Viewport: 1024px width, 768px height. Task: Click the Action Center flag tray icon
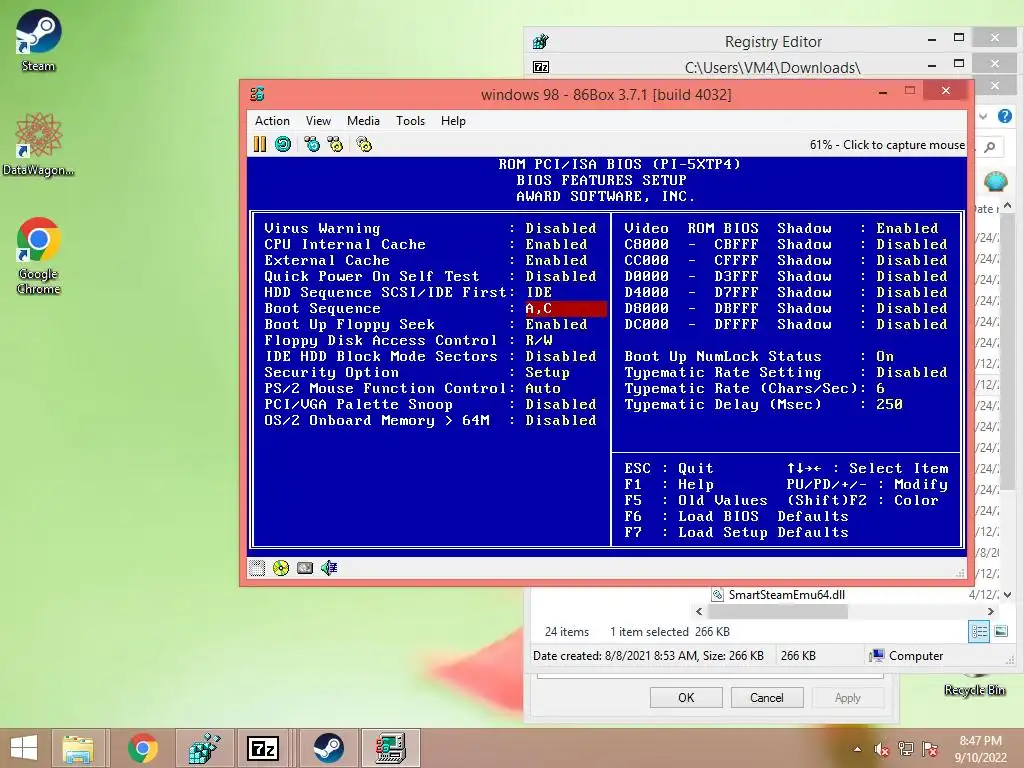[x=930, y=749]
